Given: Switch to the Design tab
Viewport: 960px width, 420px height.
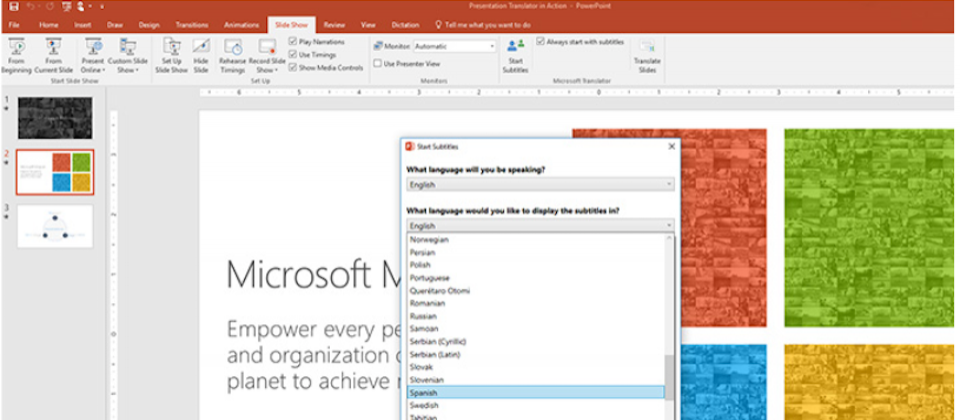Looking at the screenshot, I should (149, 25).
